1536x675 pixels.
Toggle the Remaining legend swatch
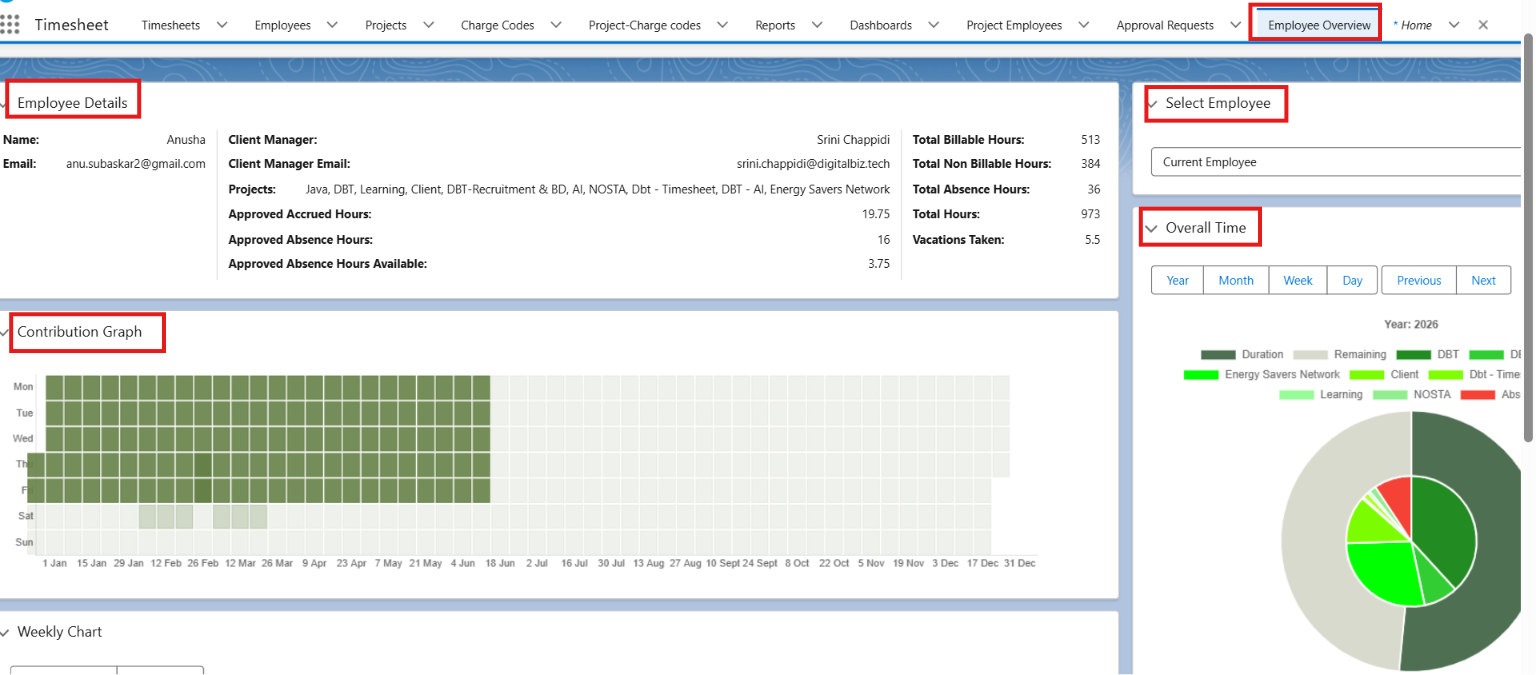1311,354
